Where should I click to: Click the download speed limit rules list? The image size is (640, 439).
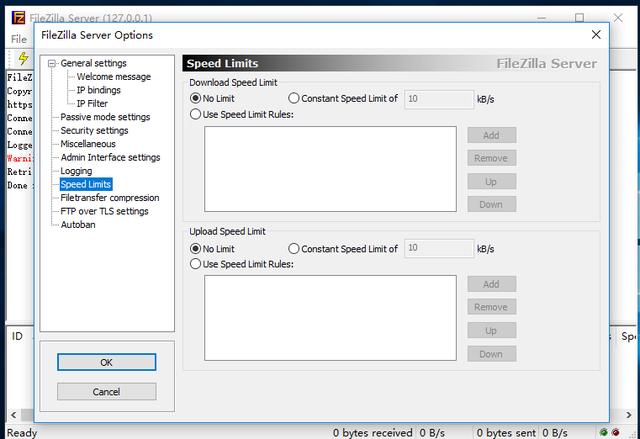[330, 169]
